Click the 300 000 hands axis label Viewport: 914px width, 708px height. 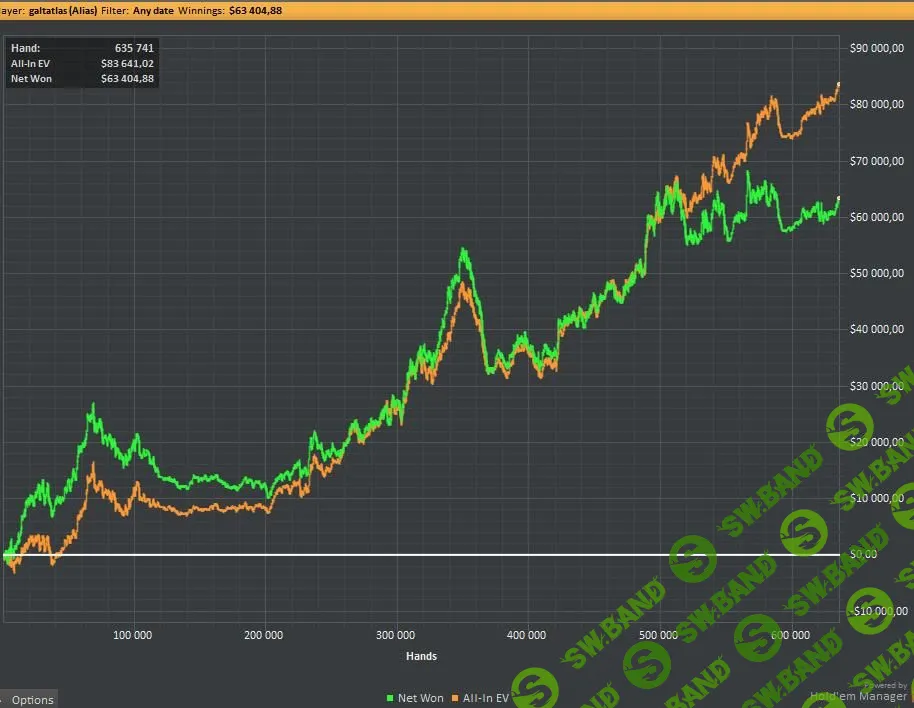(x=396, y=635)
